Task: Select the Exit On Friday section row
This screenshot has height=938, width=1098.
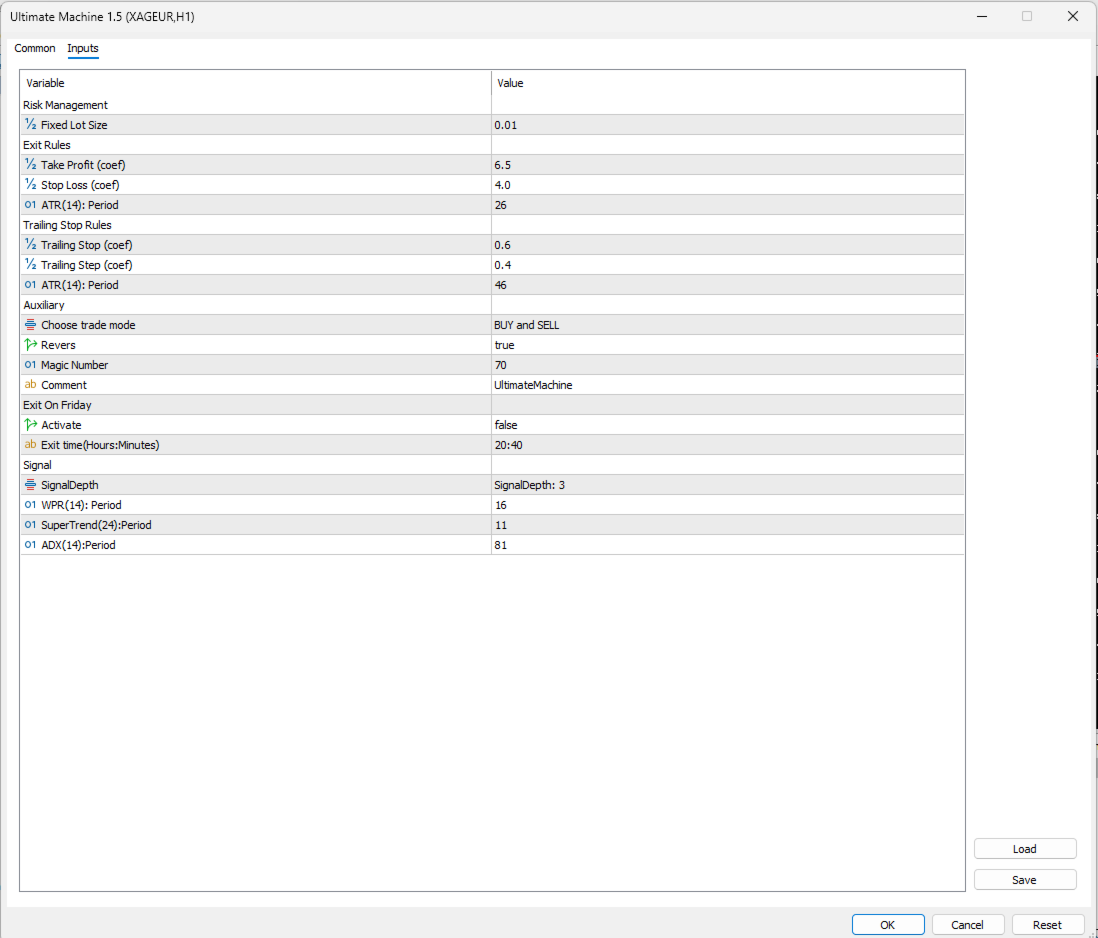Action: click(x=492, y=405)
